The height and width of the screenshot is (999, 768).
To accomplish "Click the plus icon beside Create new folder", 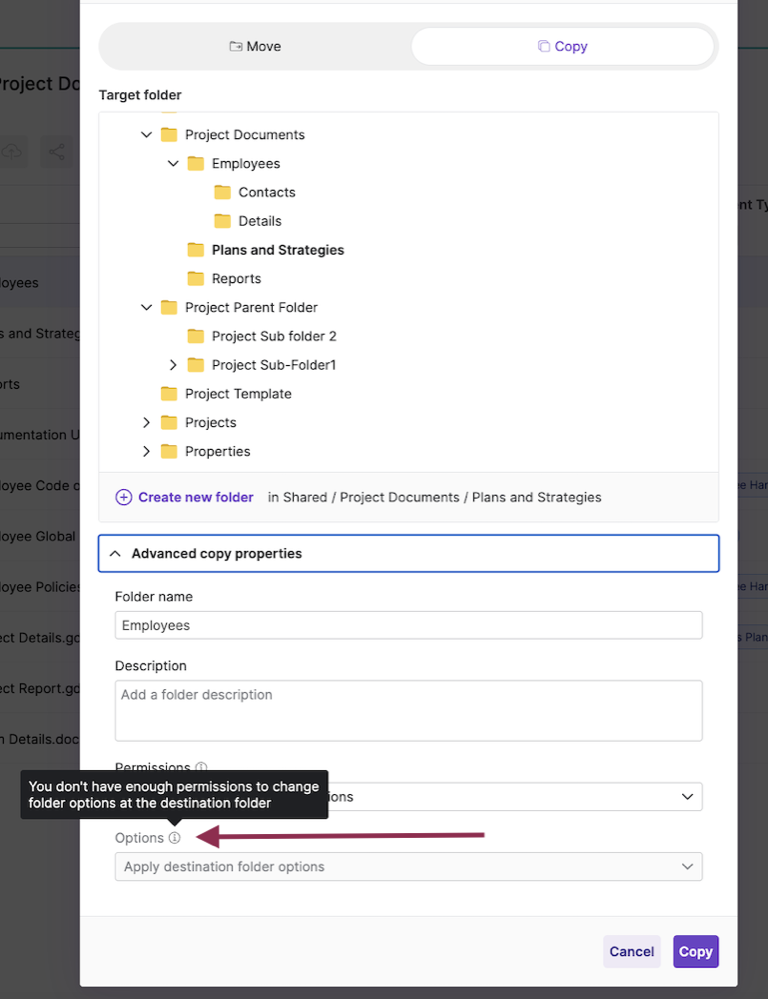I will pyautogui.click(x=123, y=497).
